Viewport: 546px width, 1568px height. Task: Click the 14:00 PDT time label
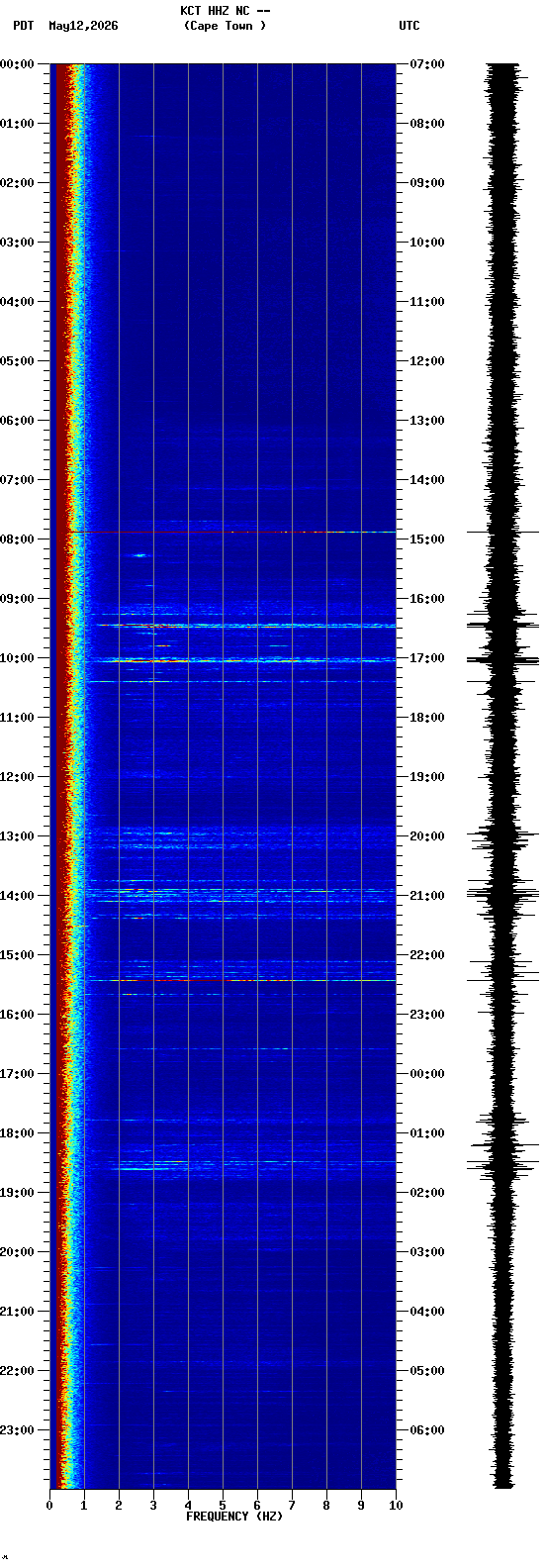[18, 896]
